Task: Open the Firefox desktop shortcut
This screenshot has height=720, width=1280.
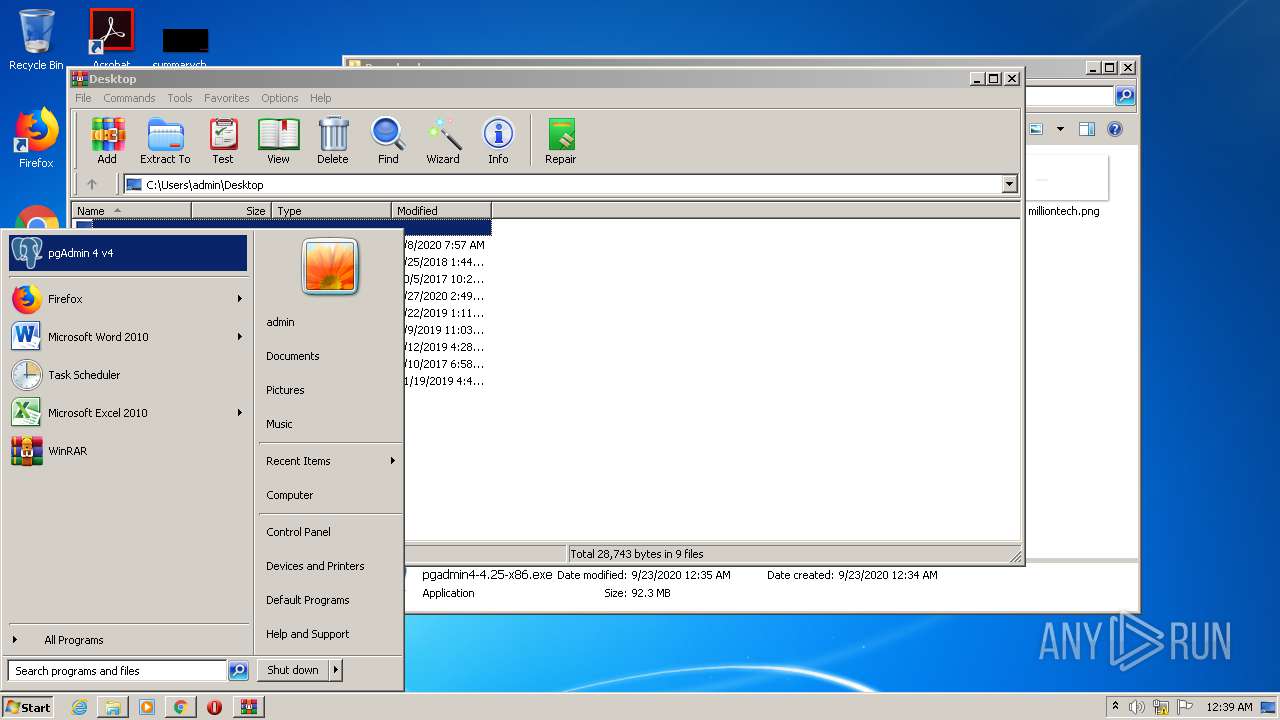Action: pyautogui.click(x=36, y=139)
